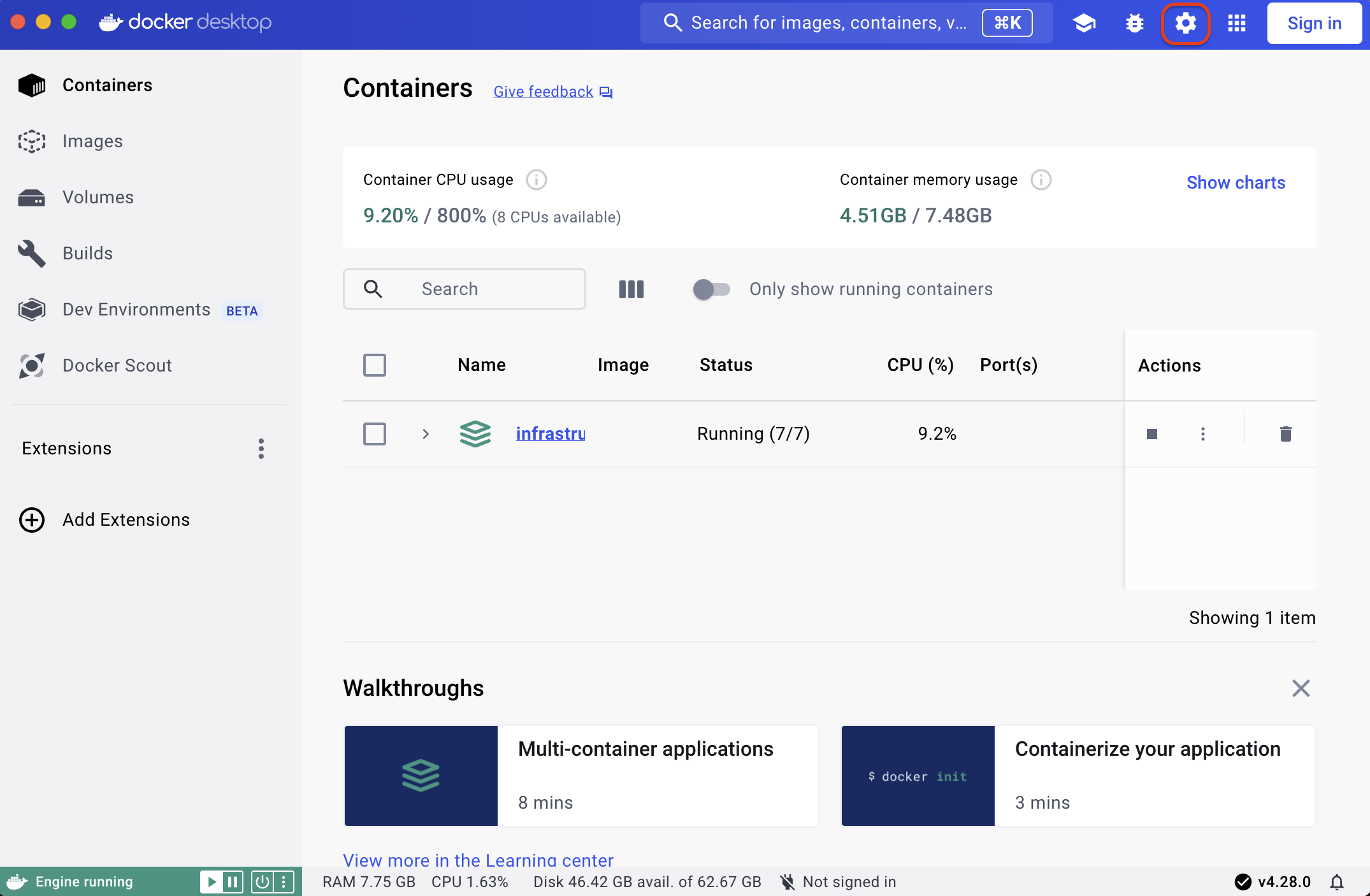Select Docker Scout from sidebar

point(117,365)
